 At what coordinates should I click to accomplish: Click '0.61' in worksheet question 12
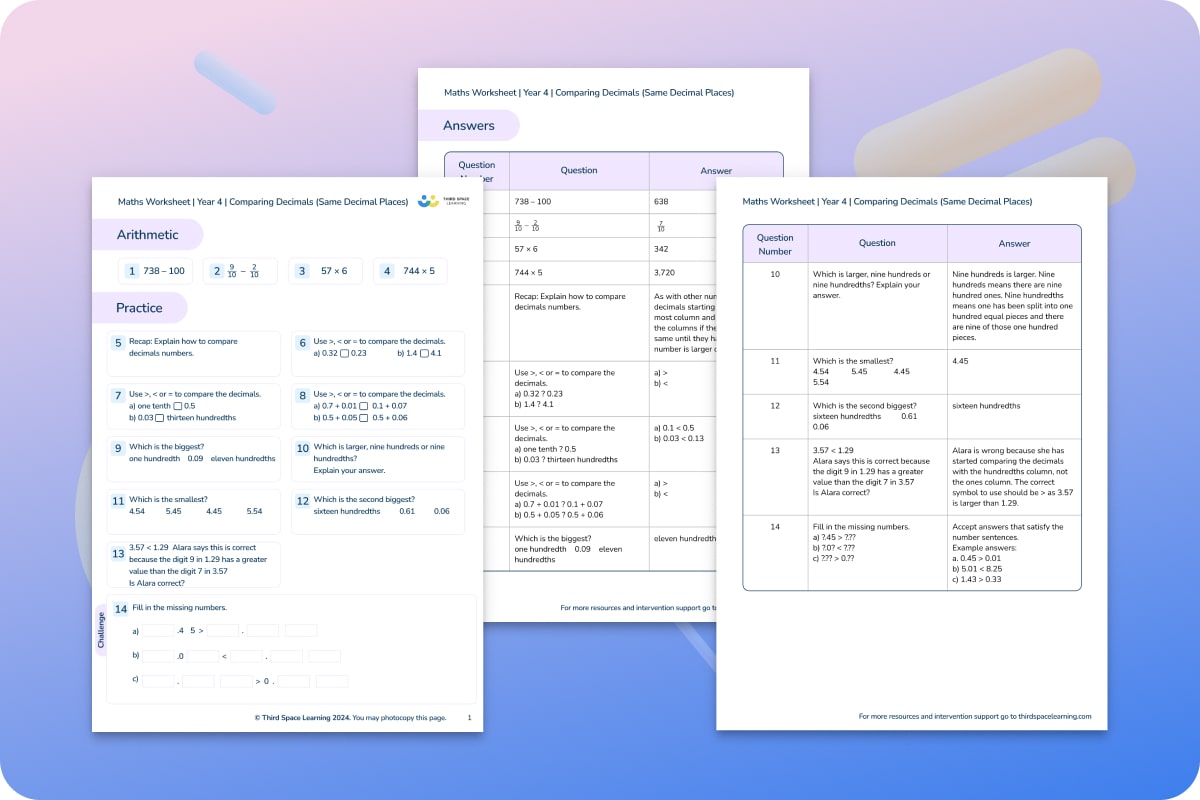(407, 511)
